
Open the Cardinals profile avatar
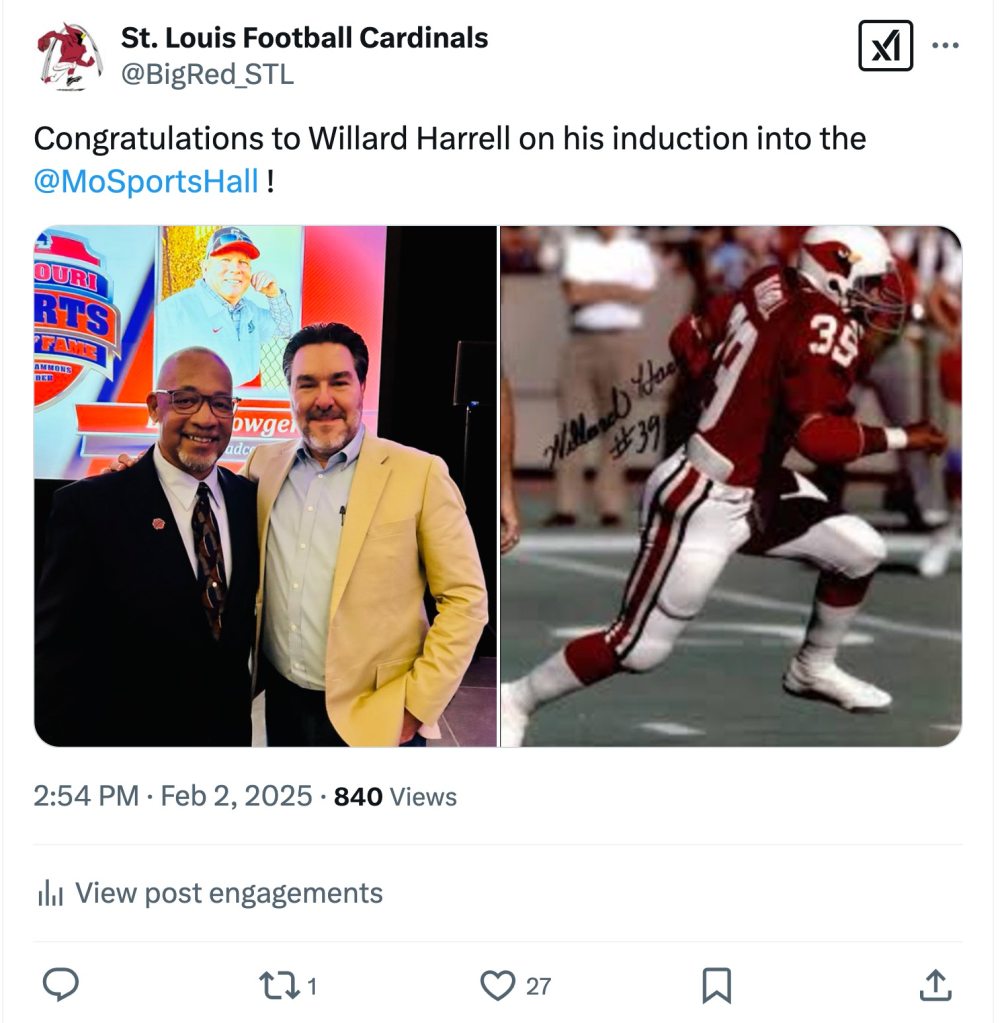pyautogui.click(x=69, y=56)
